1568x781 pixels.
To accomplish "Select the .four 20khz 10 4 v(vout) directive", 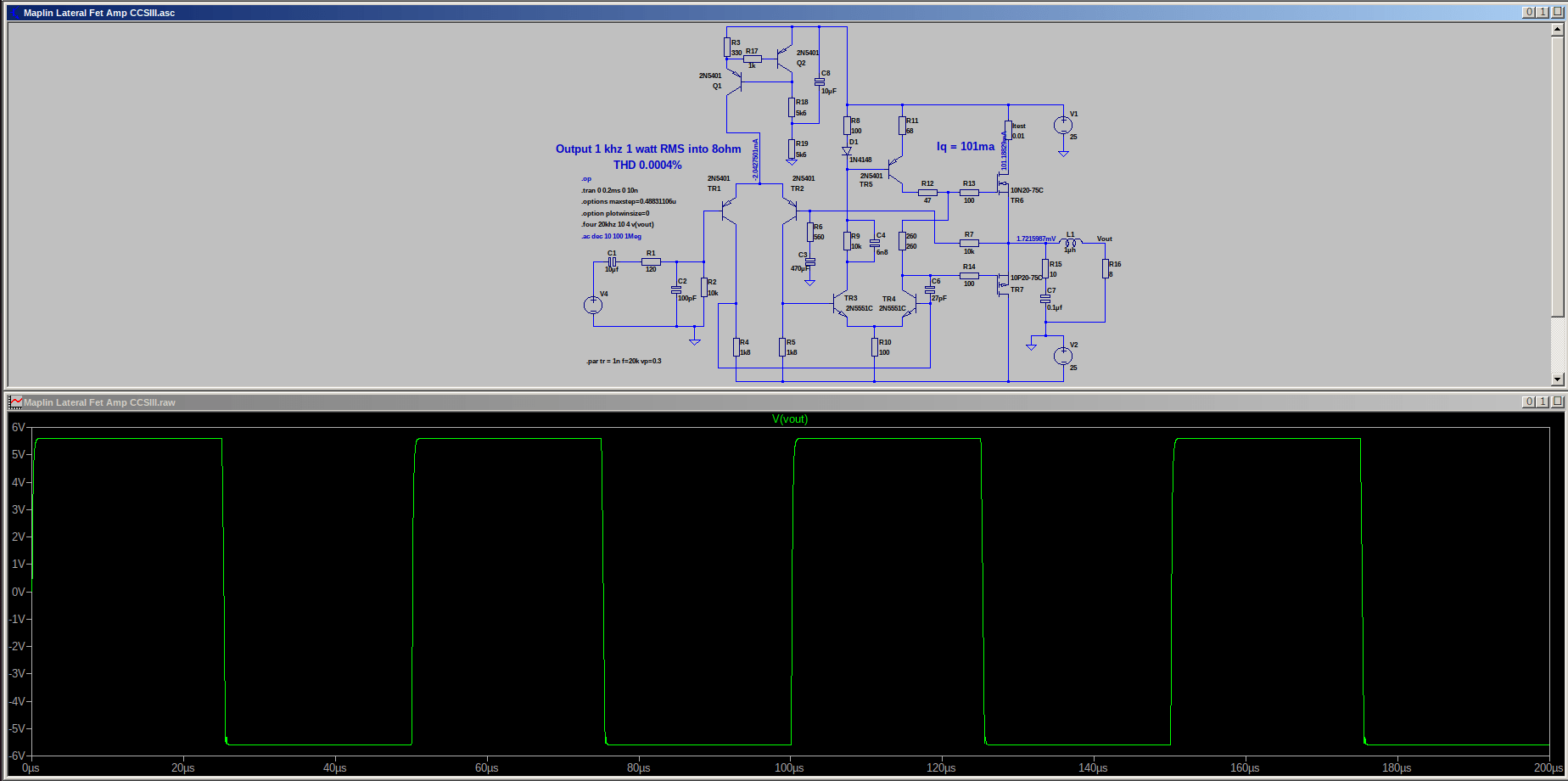I will [x=618, y=224].
